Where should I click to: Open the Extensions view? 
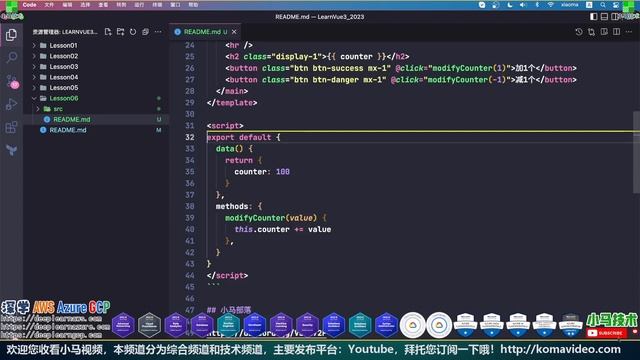click(11, 127)
